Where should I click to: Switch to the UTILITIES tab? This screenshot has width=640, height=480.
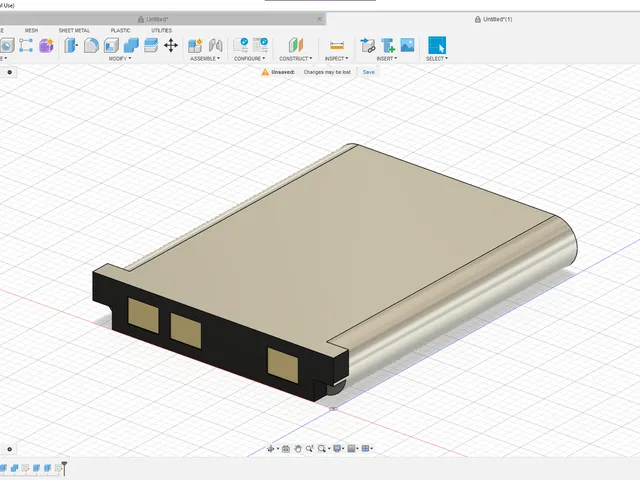click(x=162, y=31)
